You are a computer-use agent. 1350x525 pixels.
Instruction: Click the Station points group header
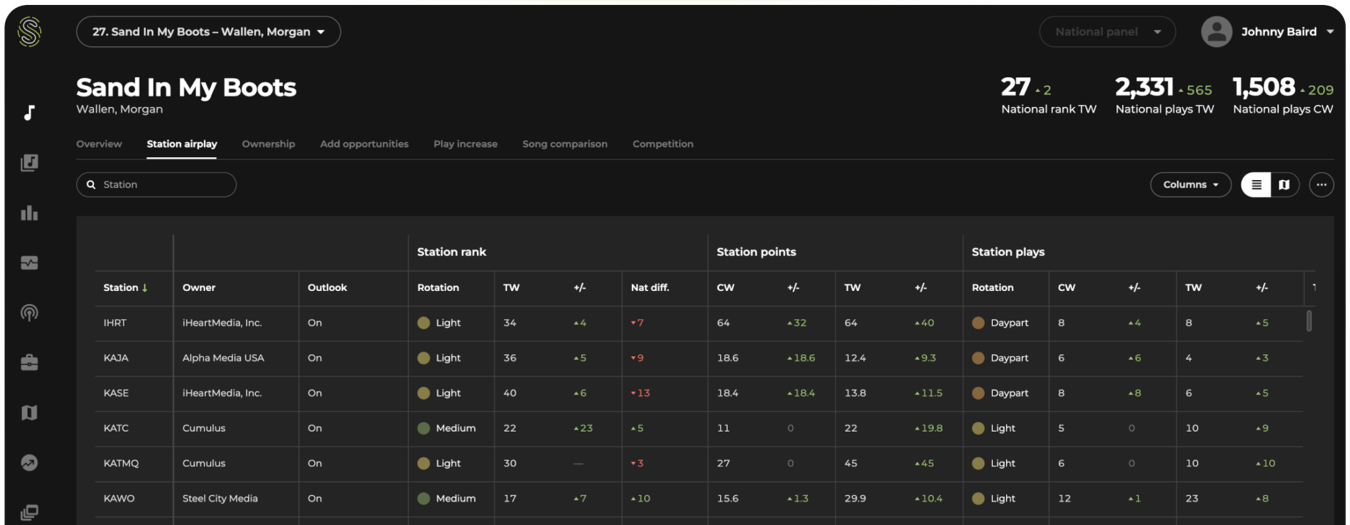pos(756,252)
